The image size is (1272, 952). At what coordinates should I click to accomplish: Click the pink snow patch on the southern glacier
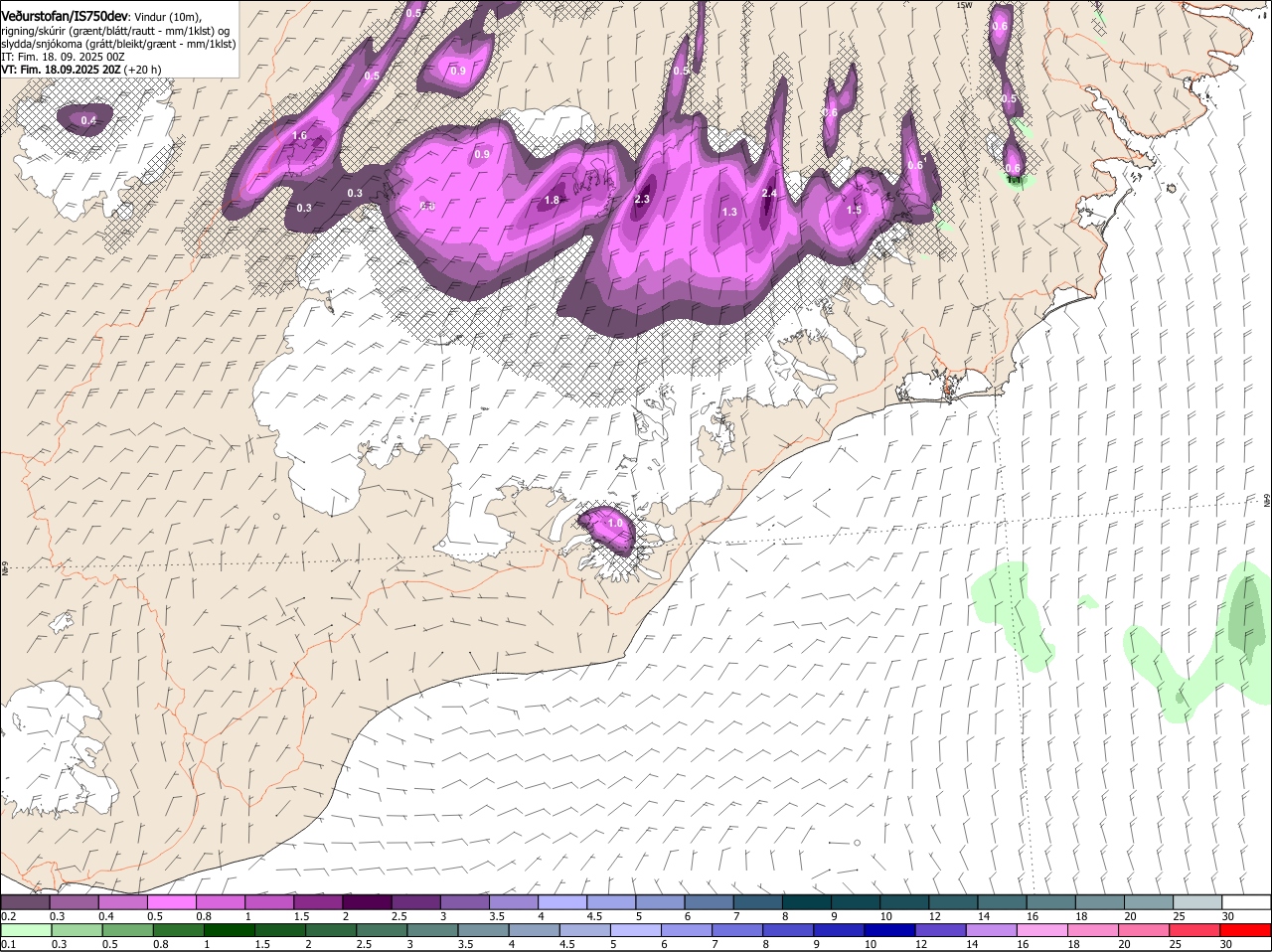[607, 529]
